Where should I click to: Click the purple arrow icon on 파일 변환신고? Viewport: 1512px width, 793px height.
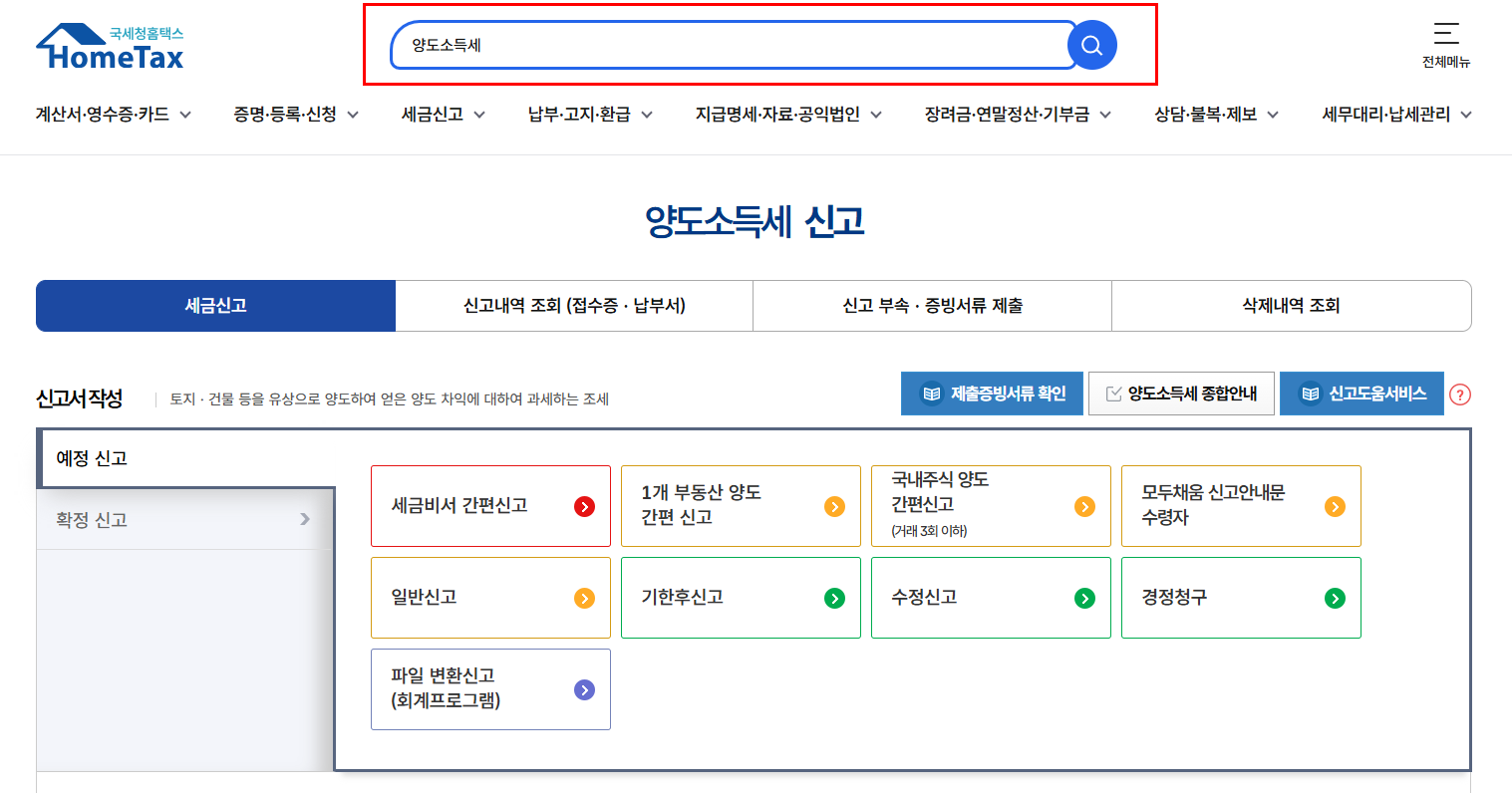[x=586, y=689]
